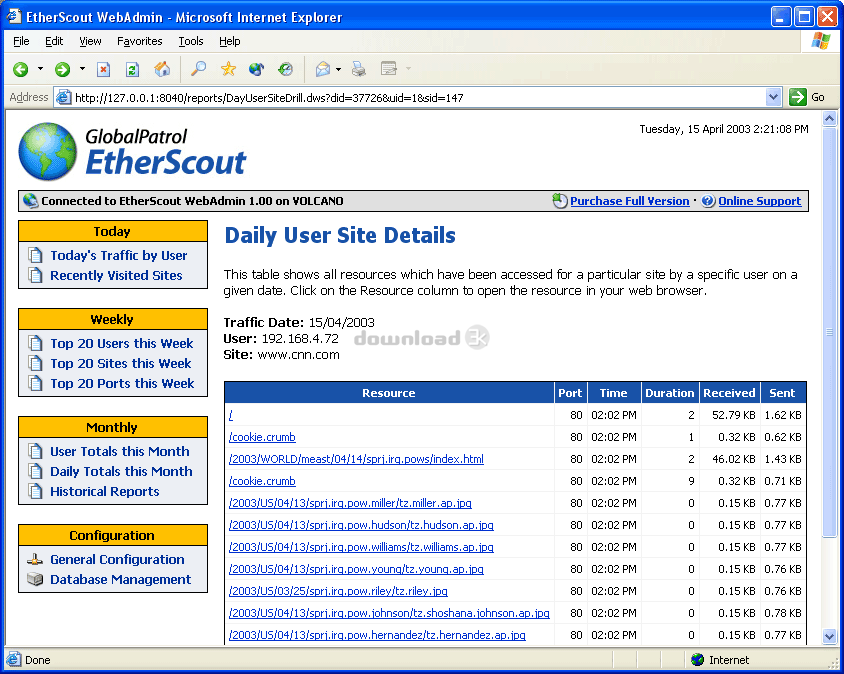Open the address bar URL dropdown
This screenshot has width=844, height=674.
coord(773,97)
